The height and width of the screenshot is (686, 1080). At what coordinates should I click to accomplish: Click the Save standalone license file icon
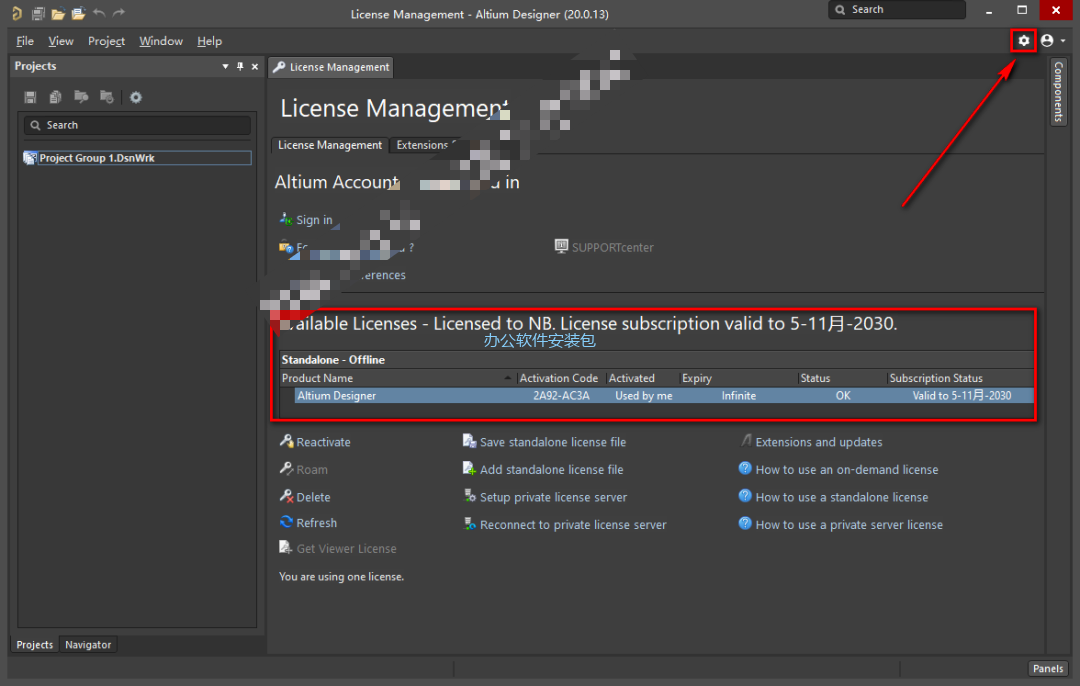pyautogui.click(x=470, y=442)
